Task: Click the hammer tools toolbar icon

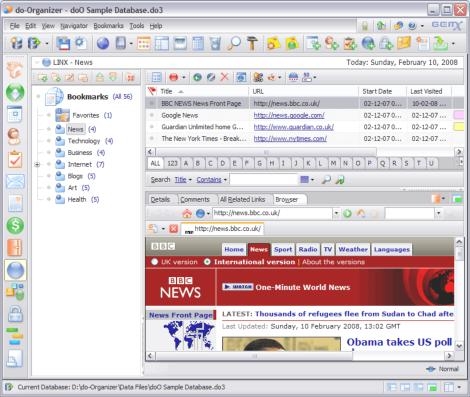Action: [252, 43]
